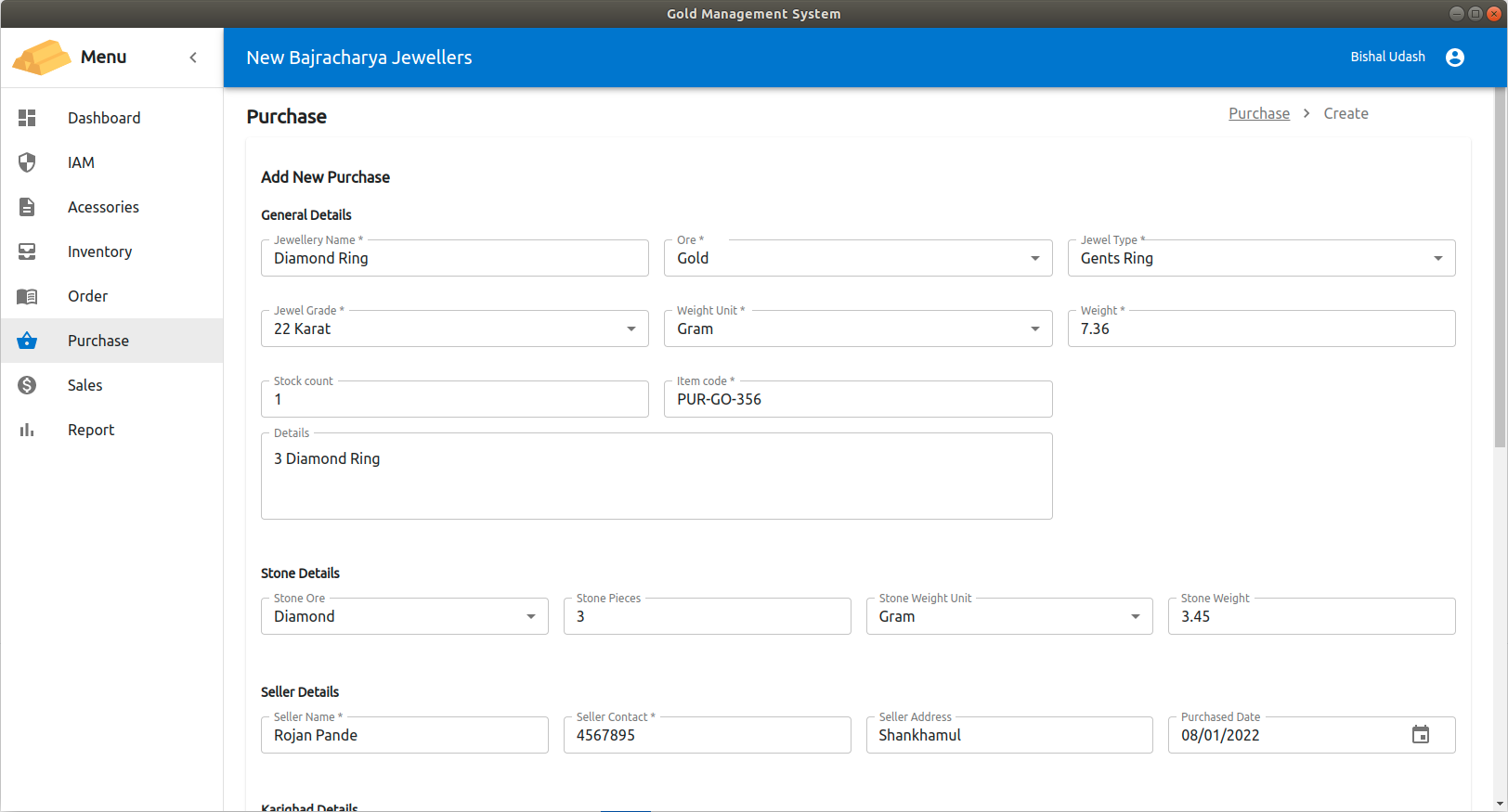Viewport: 1508px width, 812px height.
Task: Focus the Stone Weight field
Action: pyautogui.click(x=1311, y=616)
